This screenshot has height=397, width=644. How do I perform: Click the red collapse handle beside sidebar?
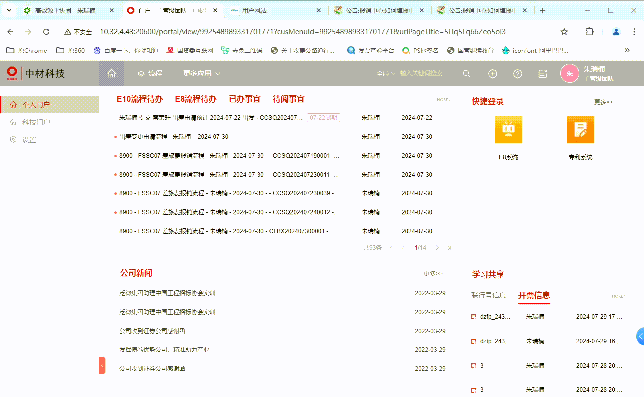[x=102, y=365]
